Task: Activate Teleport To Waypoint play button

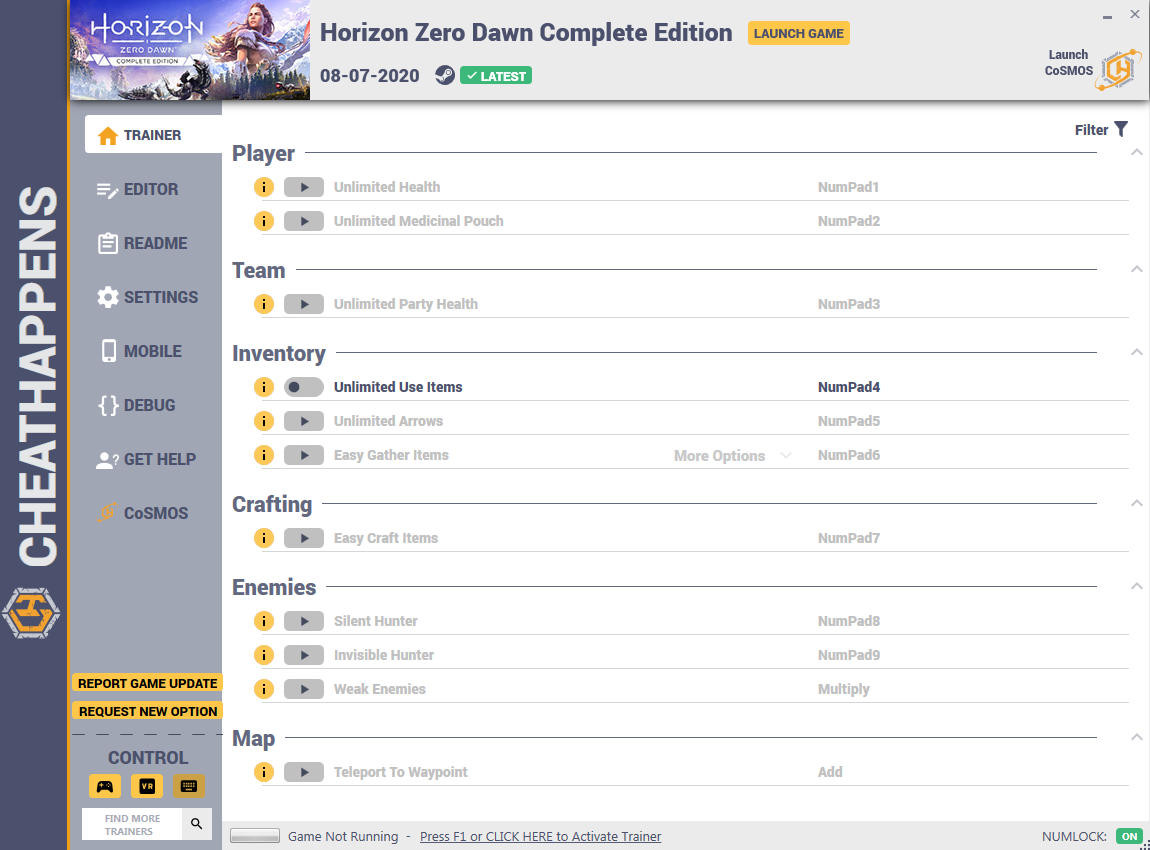Action: pyautogui.click(x=304, y=772)
